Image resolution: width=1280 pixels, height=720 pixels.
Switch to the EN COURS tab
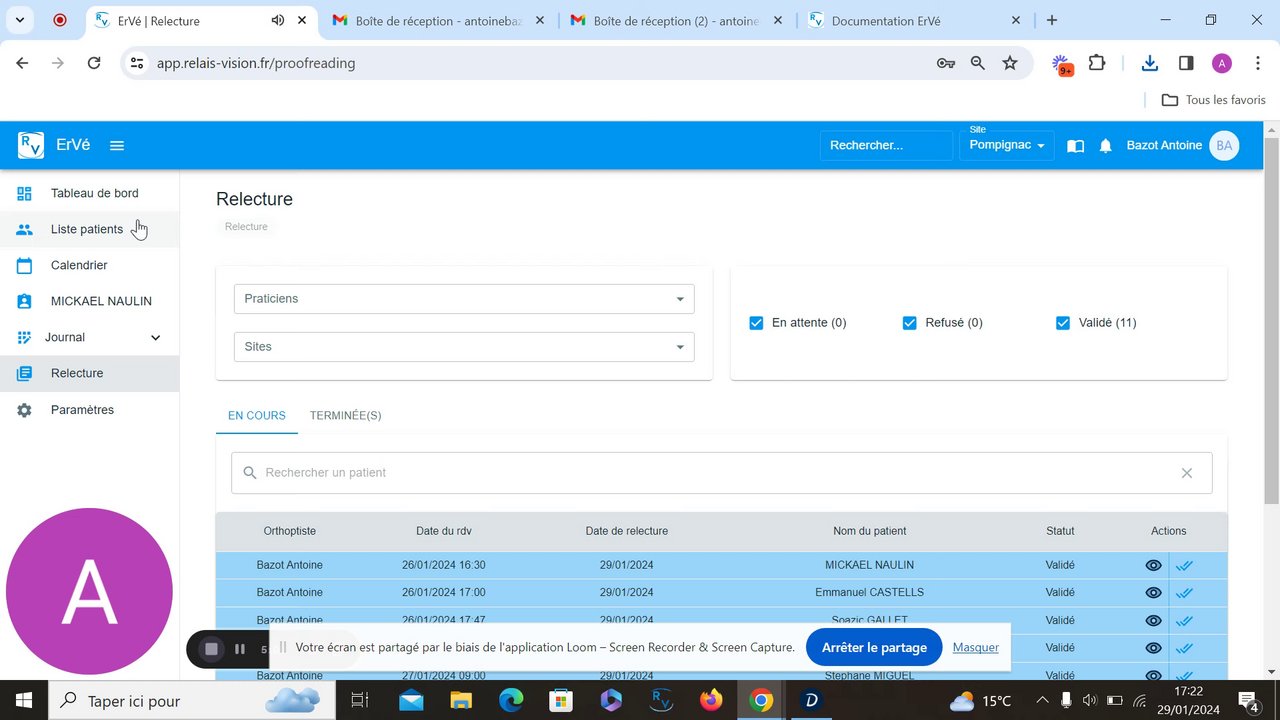tap(257, 416)
